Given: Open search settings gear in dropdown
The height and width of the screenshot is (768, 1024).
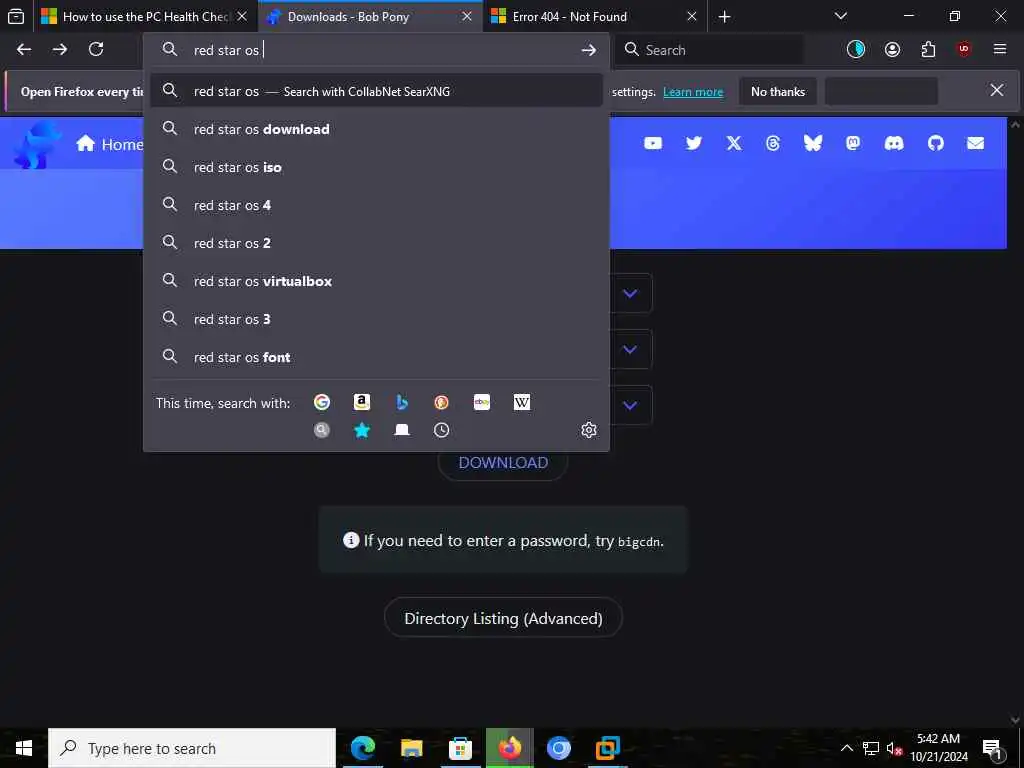Looking at the screenshot, I should (x=588, y=430).
